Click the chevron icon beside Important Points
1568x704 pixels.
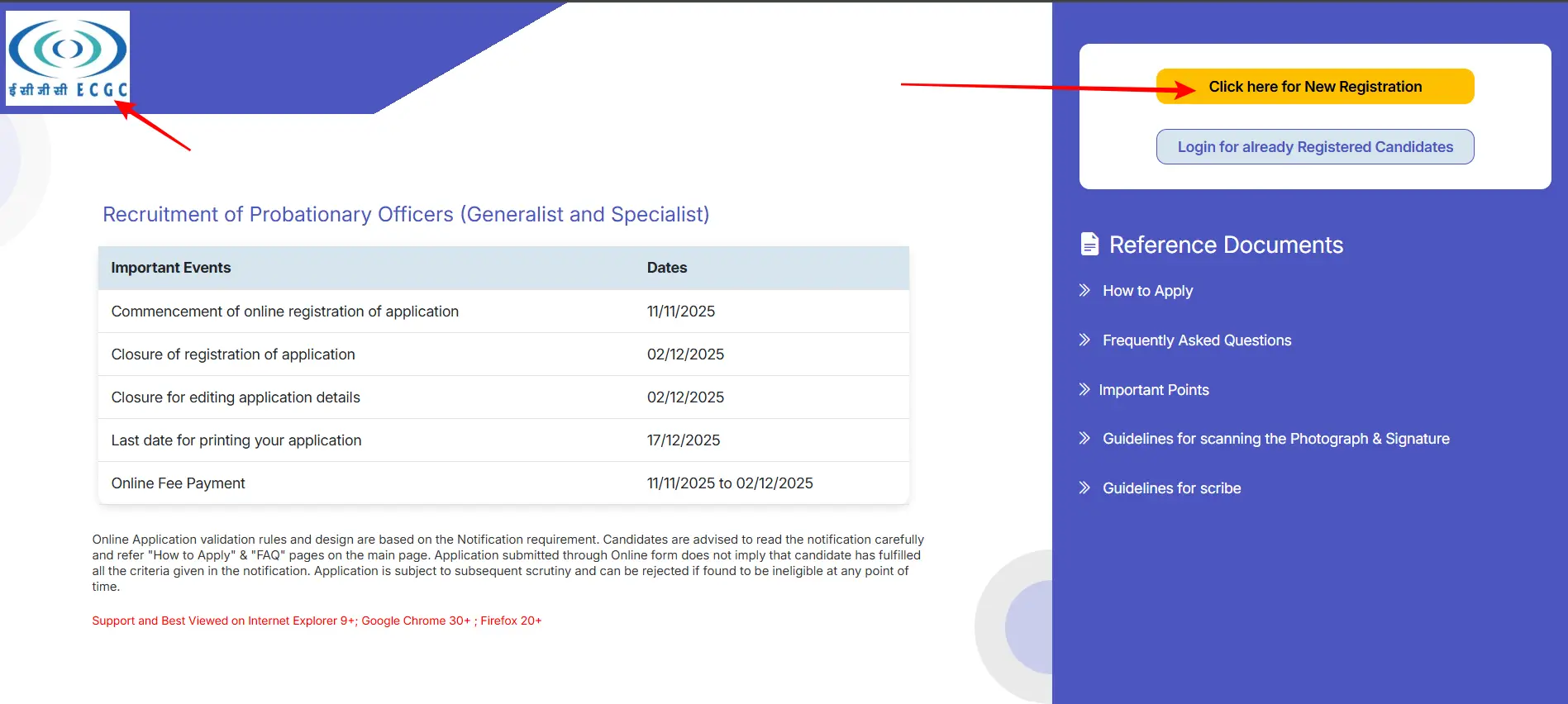point(1084,390)
